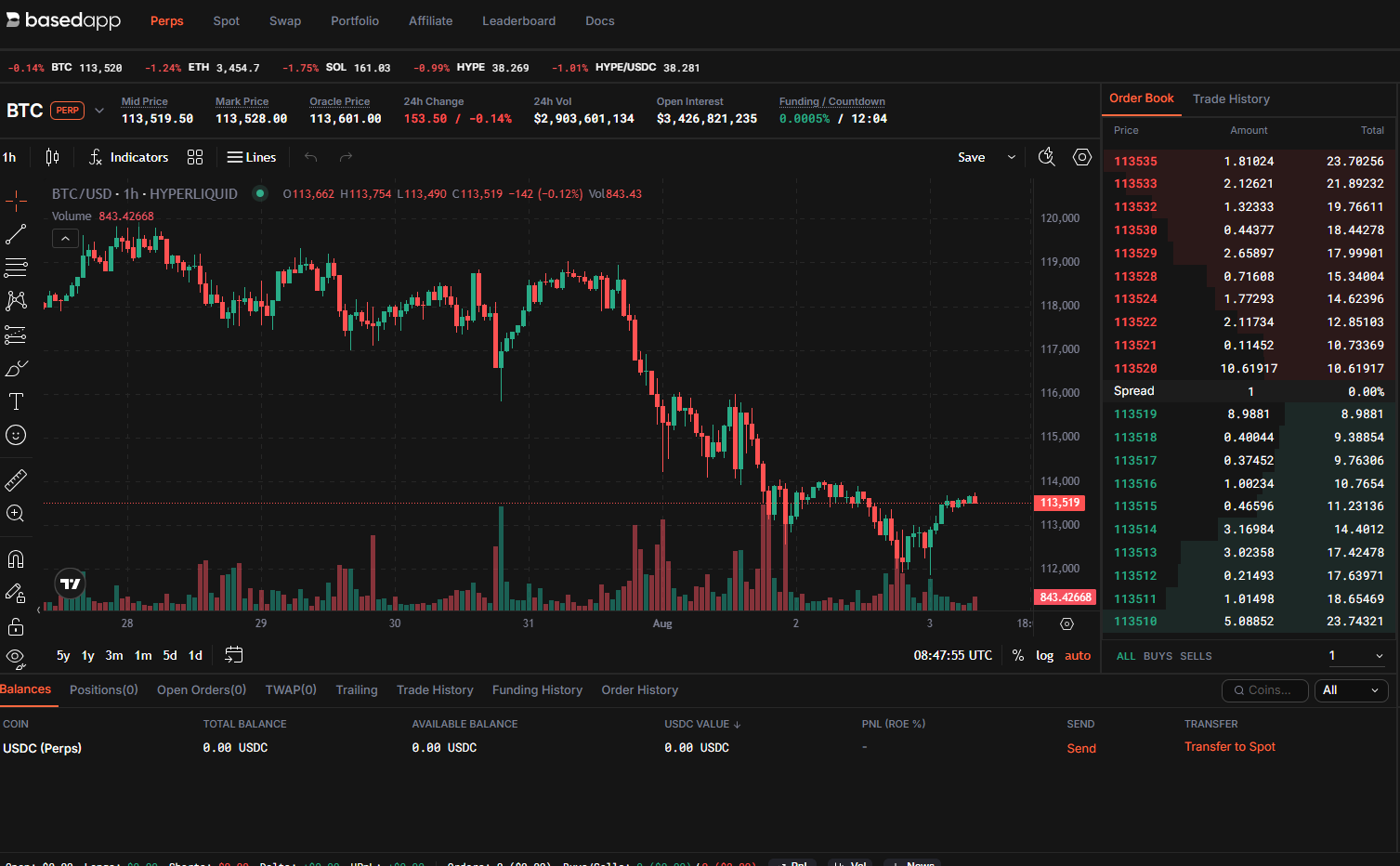Open the chart layout grid selector

coord(195,157)
